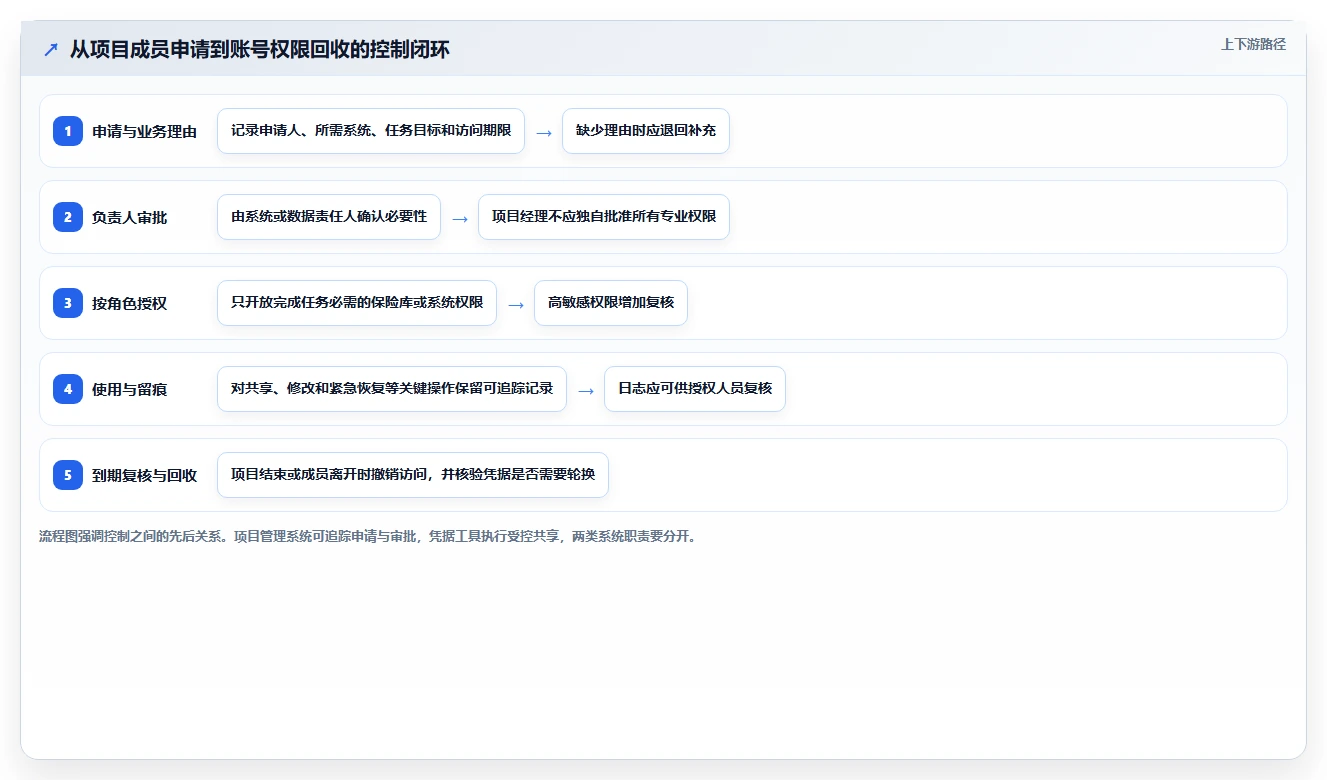Image resolution: width=1327 pixels, height=780 pixels.
Task: Click the step number 5 badge
Action: coord(68,475)
